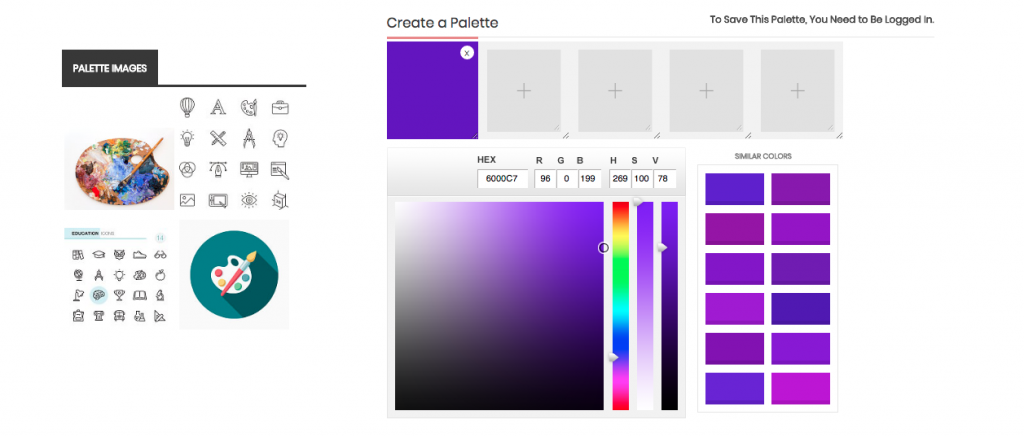The height and width of the screenshot is (437, 1024).
Task: Click the hot air balloon icon
Action: pos(187,107)
